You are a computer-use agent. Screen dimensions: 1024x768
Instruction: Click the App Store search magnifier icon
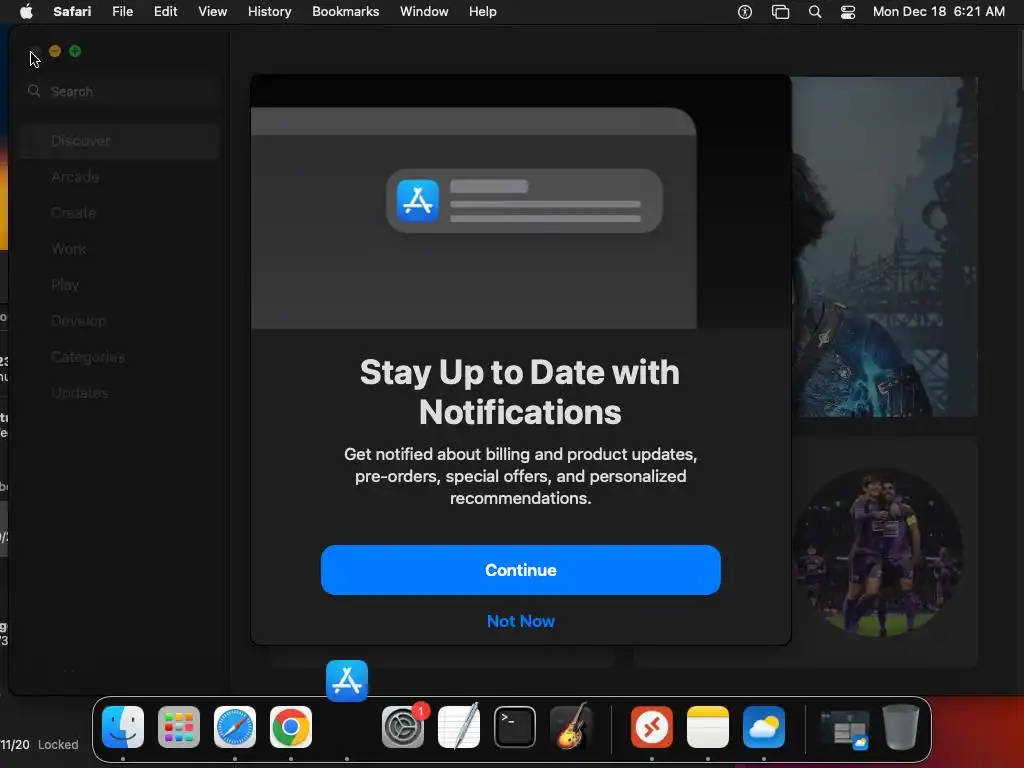(34, 91)
